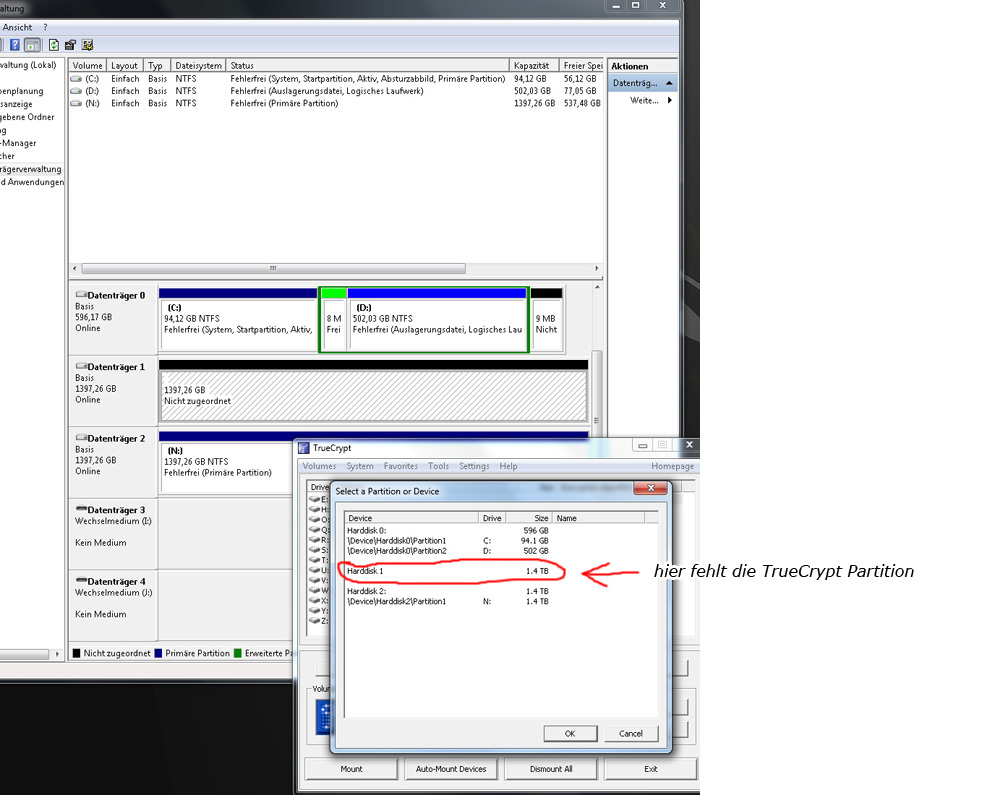Close the Select a Partition or Device dialog
The image size is (992, 795).
pos(650,488)
